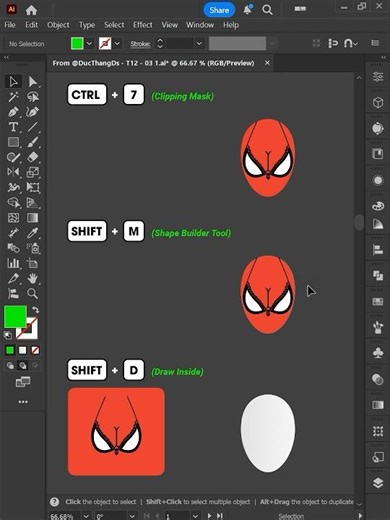Image resolution: width=390 pixels, height=520 pixels.
Task: Open the Align panel icon
Action: pos(378,249)
